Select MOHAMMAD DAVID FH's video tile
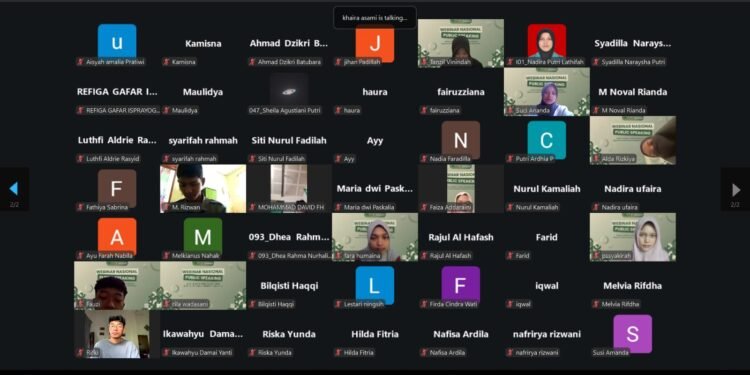 (289, 188)
